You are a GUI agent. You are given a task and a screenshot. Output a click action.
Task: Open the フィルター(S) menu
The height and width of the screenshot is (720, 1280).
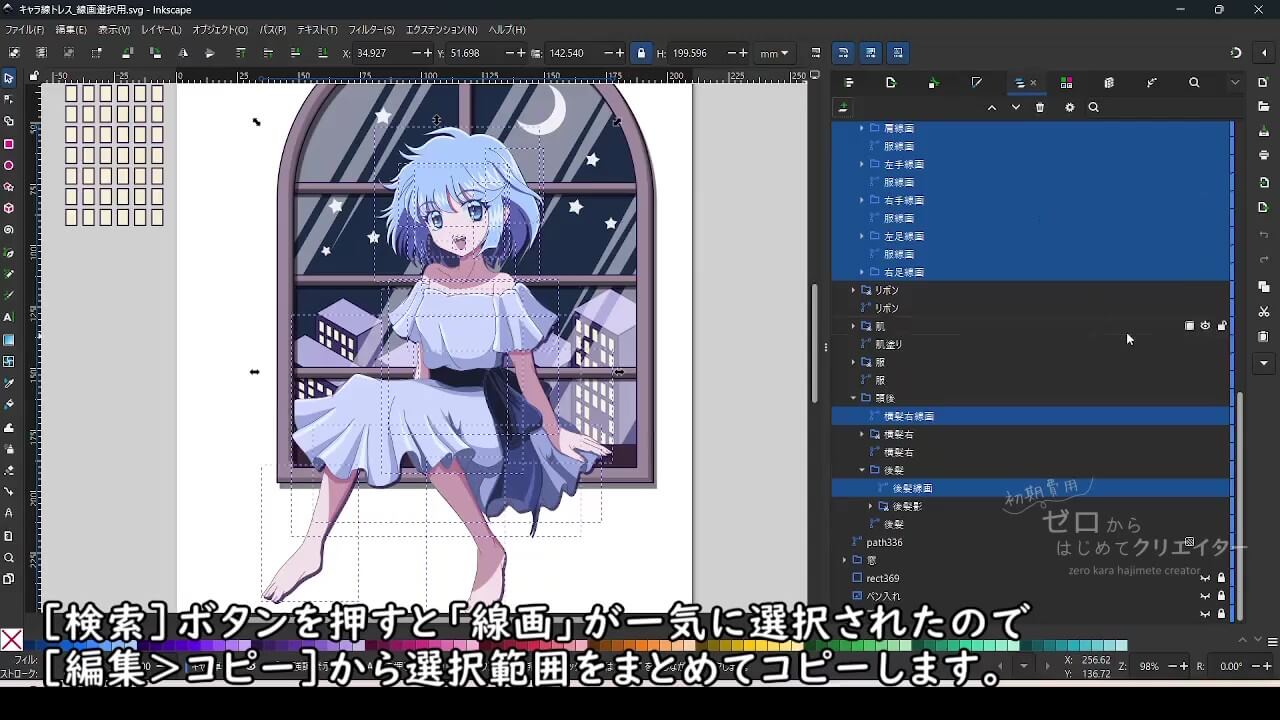coord(371,30)
